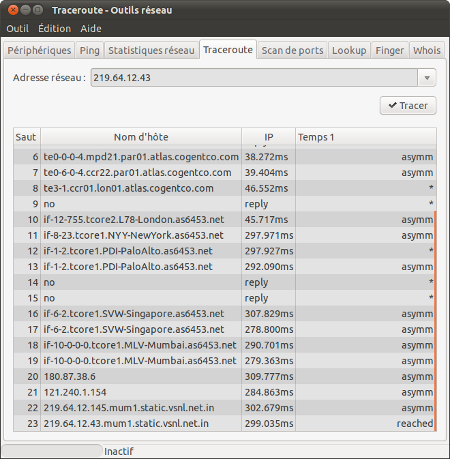
Task: Click the 297.927ms value
Action: pyautogui.click(x=269, y=251)
